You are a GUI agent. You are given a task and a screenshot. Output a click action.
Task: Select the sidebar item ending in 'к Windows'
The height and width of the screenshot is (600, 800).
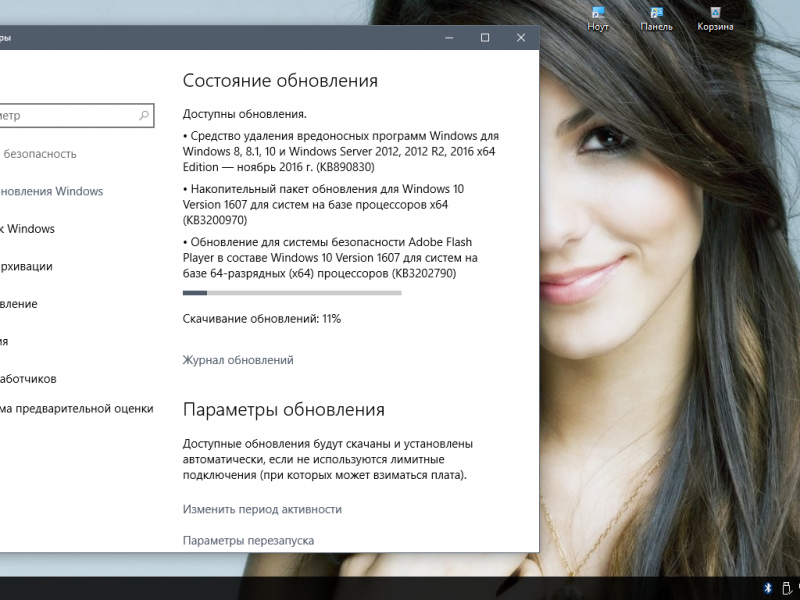pos(27,229)
